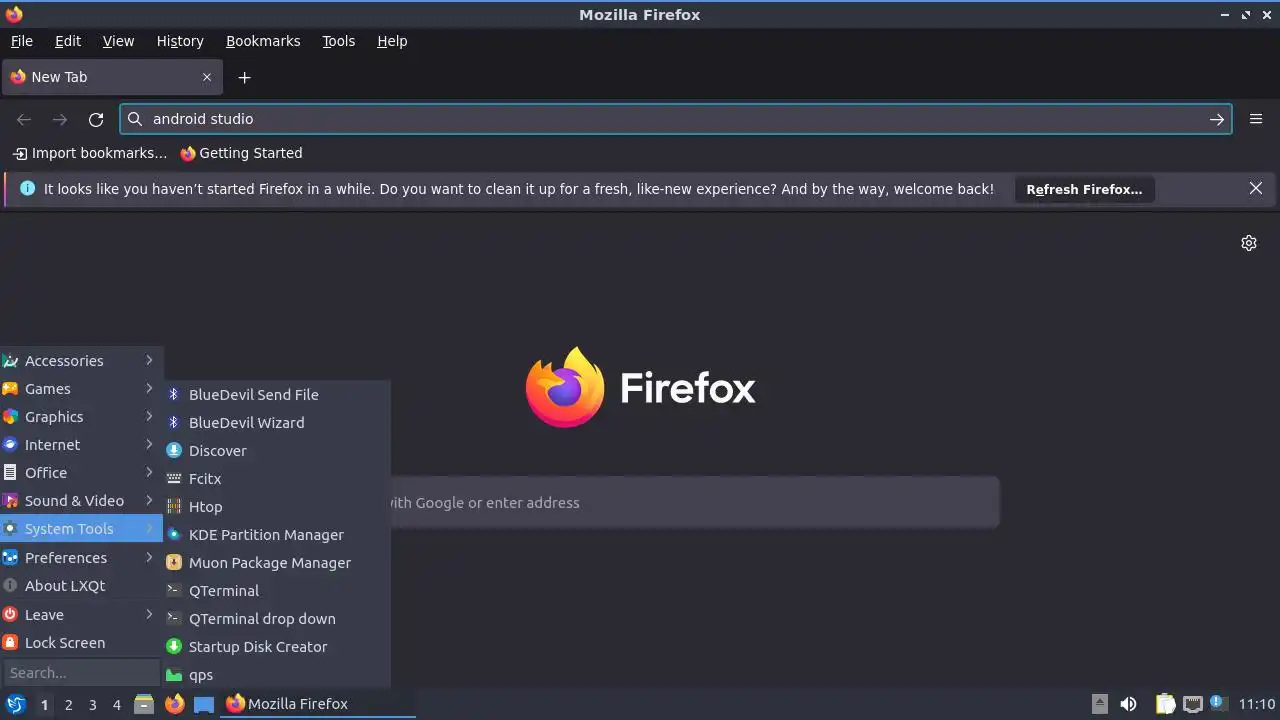Close the New Tab tab
1280x720 pixels.
(207, 77)
